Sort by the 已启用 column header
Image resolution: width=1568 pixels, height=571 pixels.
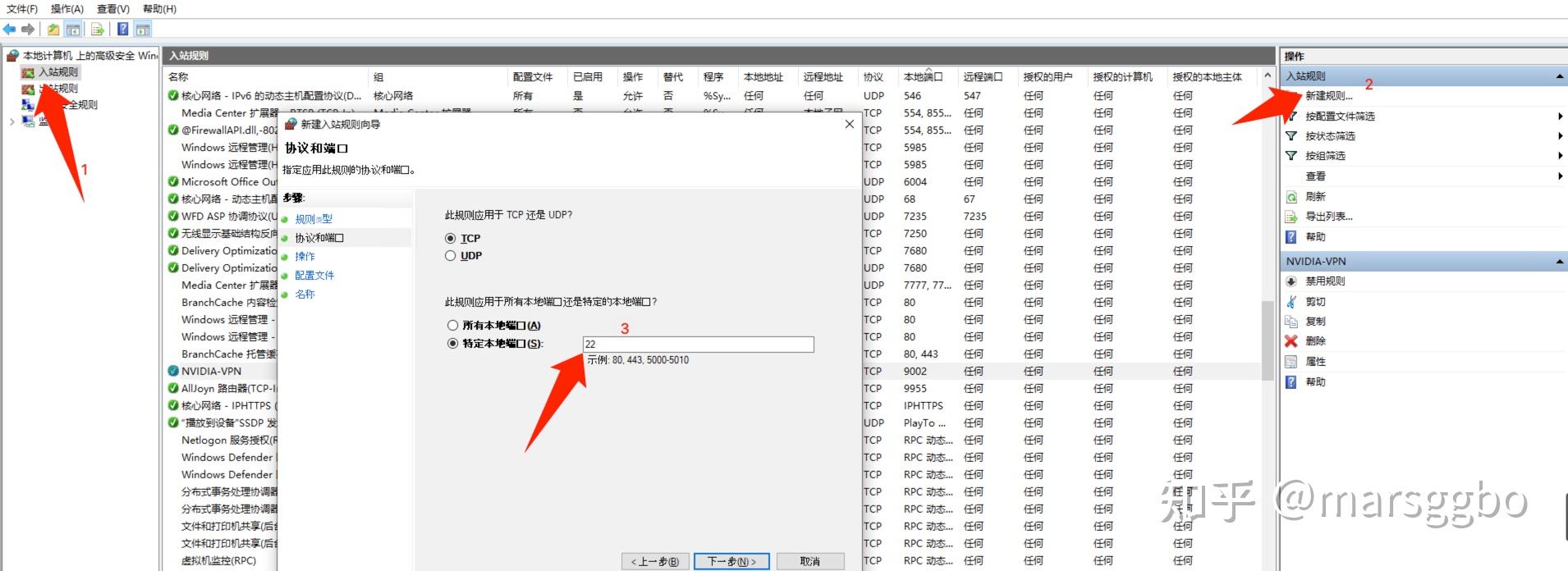[593, 77]
